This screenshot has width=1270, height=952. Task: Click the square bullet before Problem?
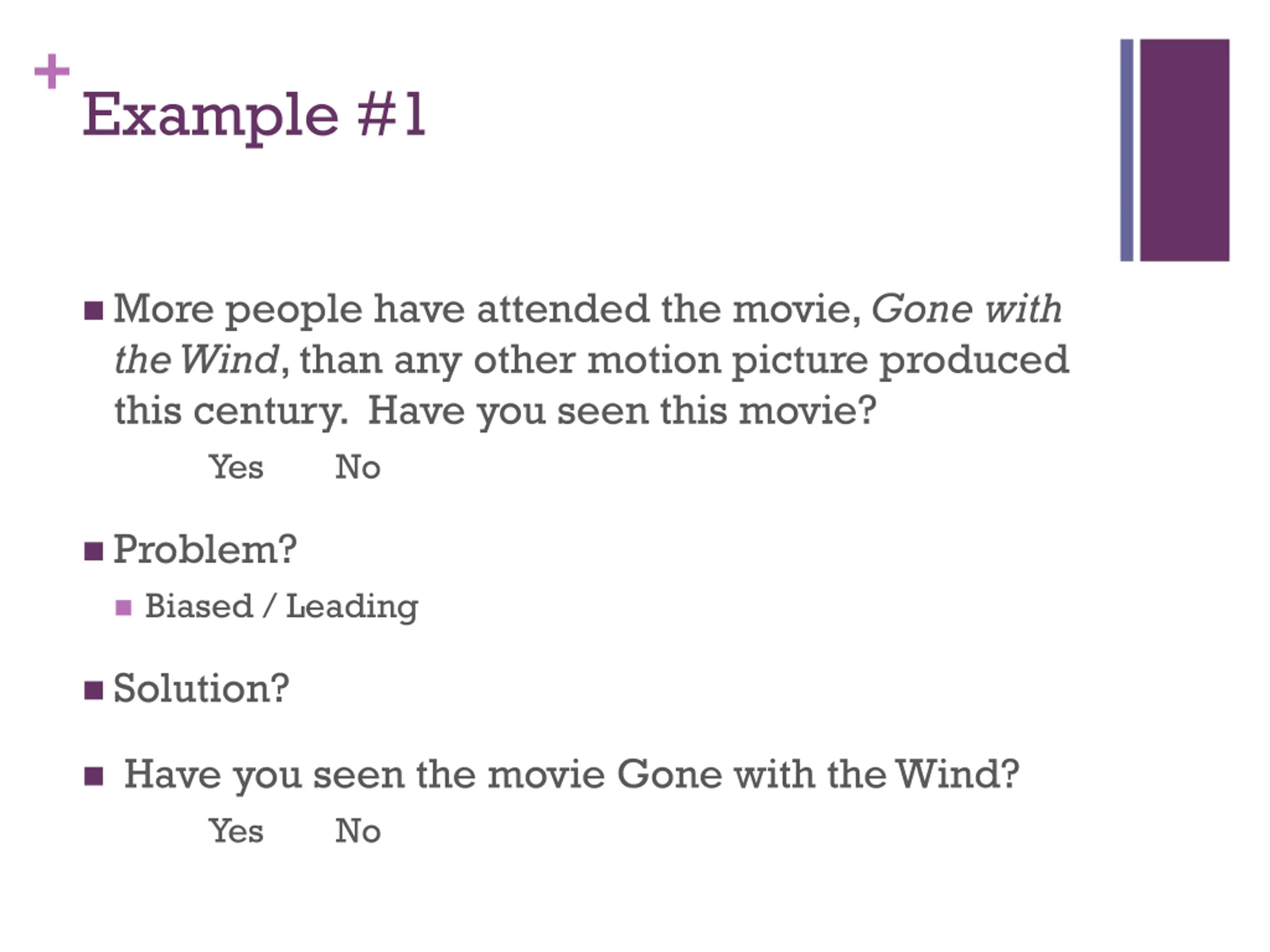click(94, 551)
